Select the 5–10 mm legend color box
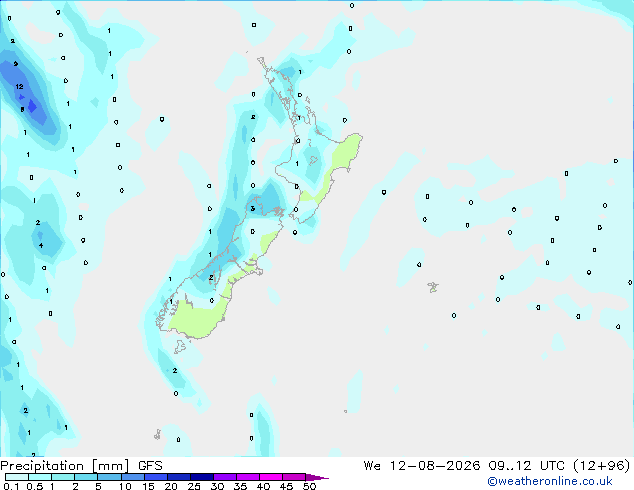The image size is (634, 490). click(109, 477)
